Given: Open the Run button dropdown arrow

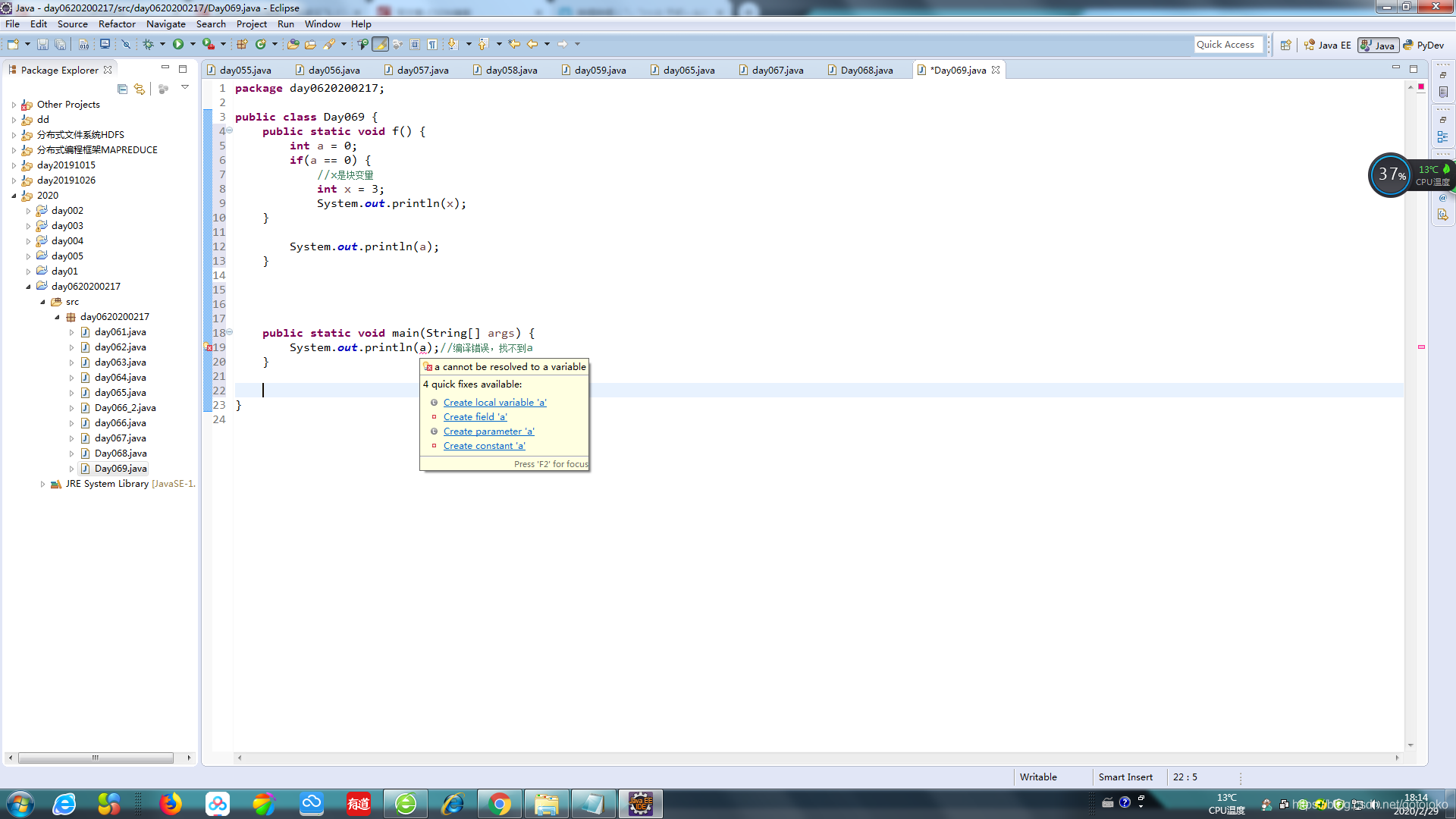Looking at the screenshot, I should coord(193,45).
